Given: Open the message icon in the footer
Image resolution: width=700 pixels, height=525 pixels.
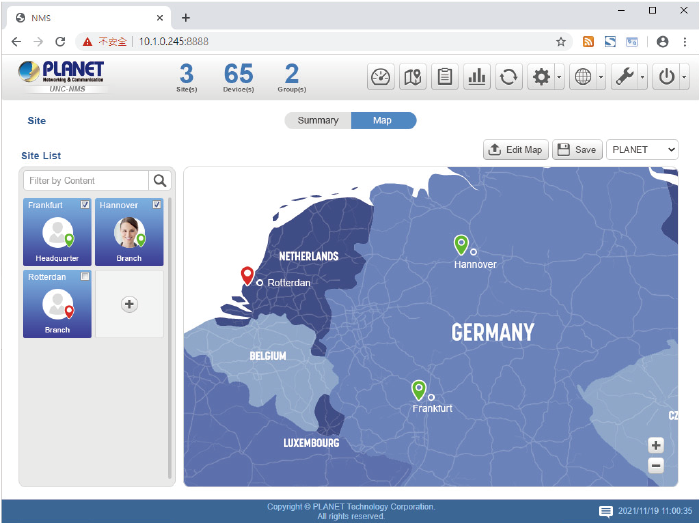Looking at the screenshot, I should coord(605,512).
